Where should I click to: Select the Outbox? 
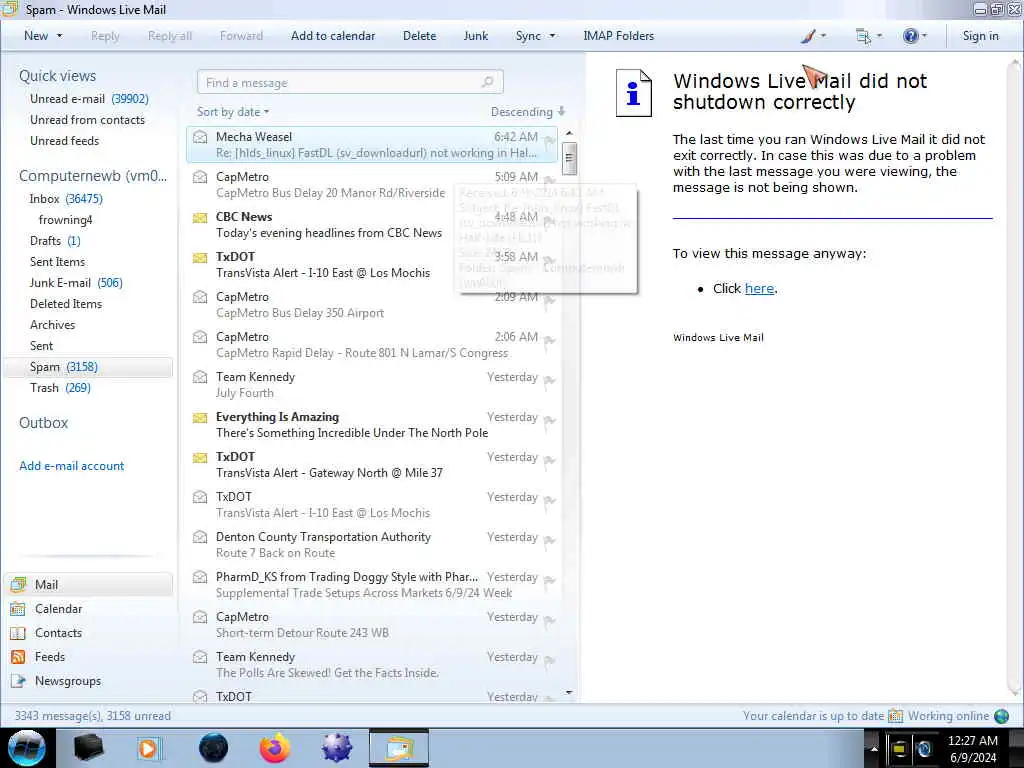[43, 423]
